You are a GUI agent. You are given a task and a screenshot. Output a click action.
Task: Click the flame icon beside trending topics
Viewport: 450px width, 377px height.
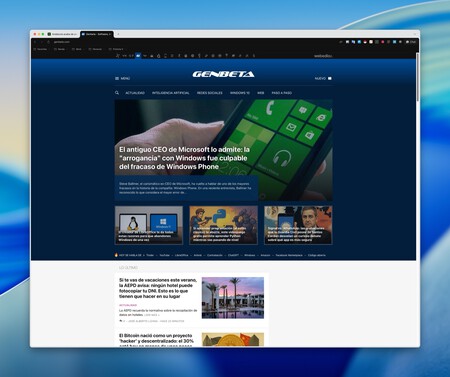(116, 255)
